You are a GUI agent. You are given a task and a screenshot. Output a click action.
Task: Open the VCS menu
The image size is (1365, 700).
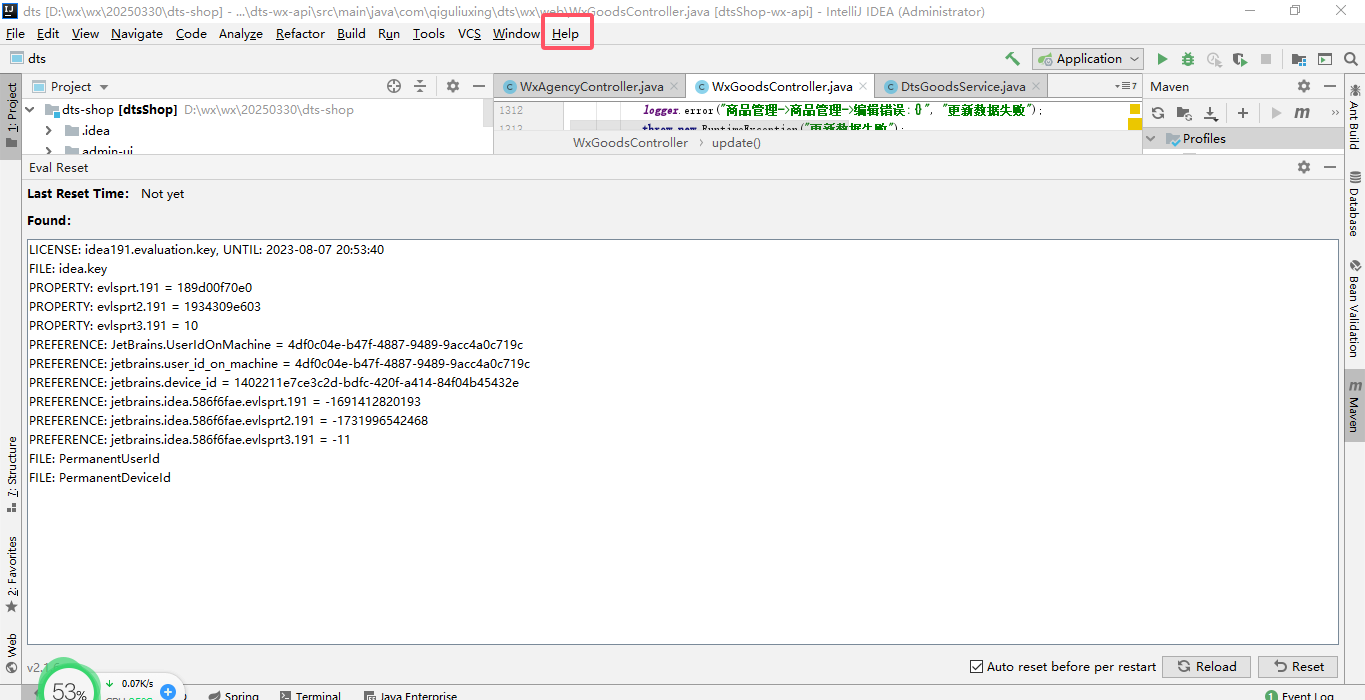[x=469, y=33]
